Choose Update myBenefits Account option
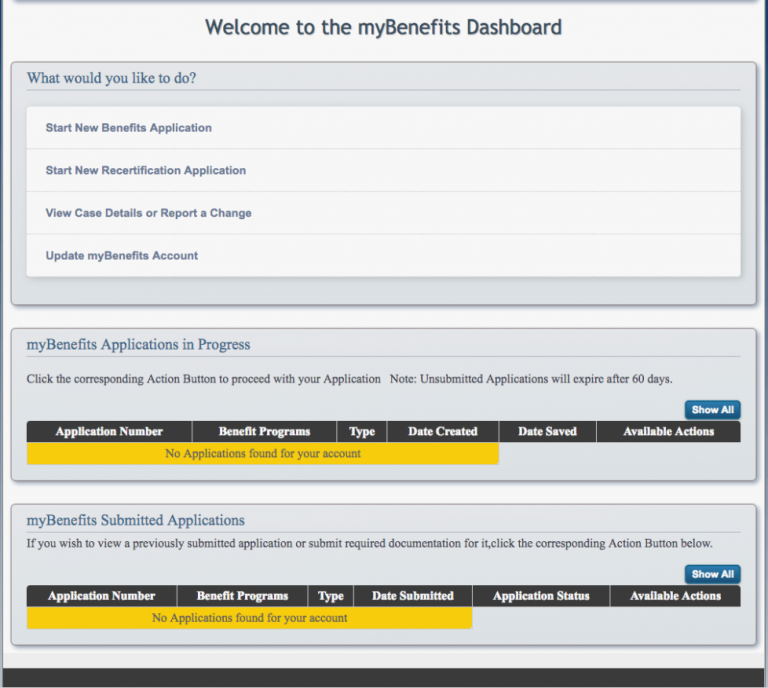The height and width of the screenshot is (688, 768). click(122, 256)
